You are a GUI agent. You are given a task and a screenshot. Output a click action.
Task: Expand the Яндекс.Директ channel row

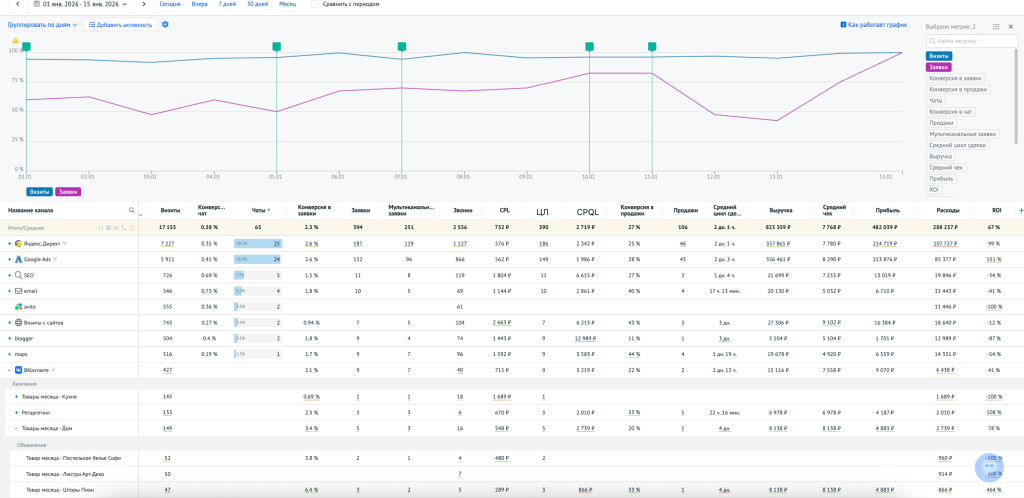tap(10, 243)
